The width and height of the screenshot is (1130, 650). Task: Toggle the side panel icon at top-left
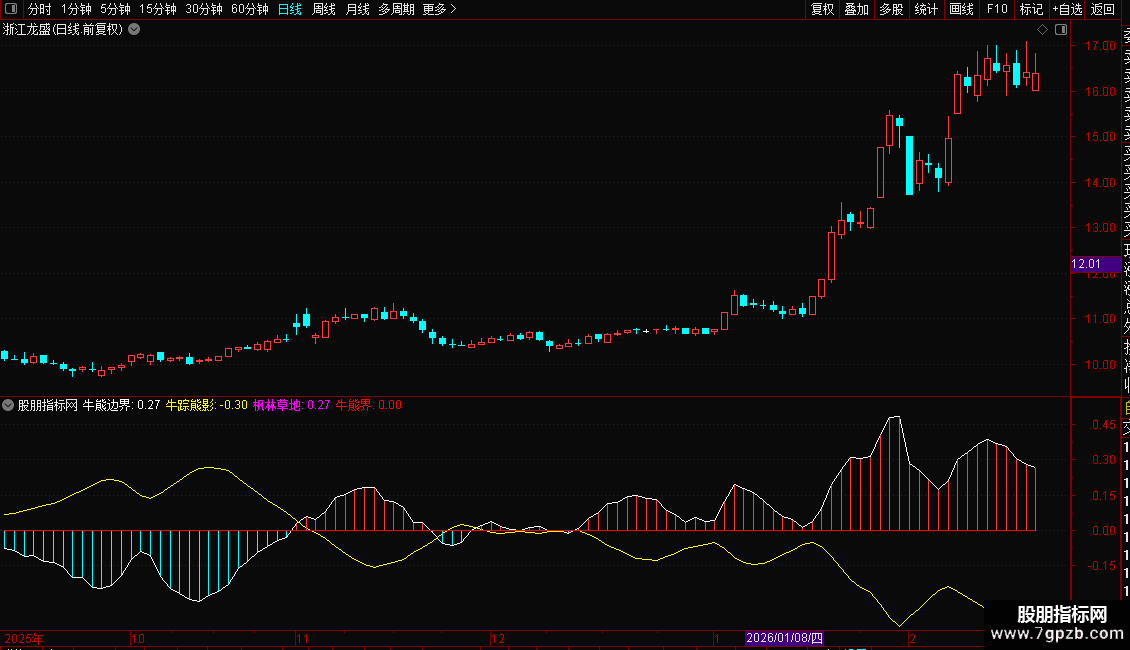click(11, 9)
